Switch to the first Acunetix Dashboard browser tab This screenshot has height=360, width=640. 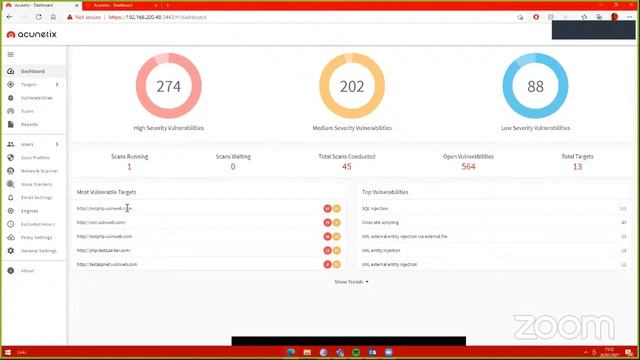tap(41, 5)
